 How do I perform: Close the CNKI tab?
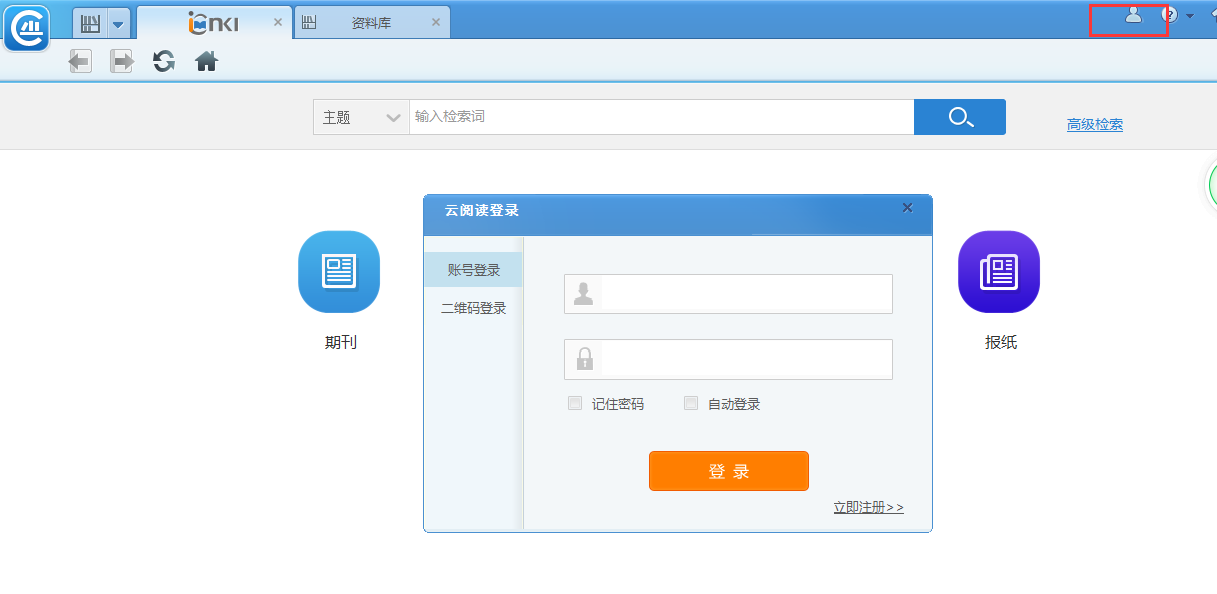coord(278,22)
